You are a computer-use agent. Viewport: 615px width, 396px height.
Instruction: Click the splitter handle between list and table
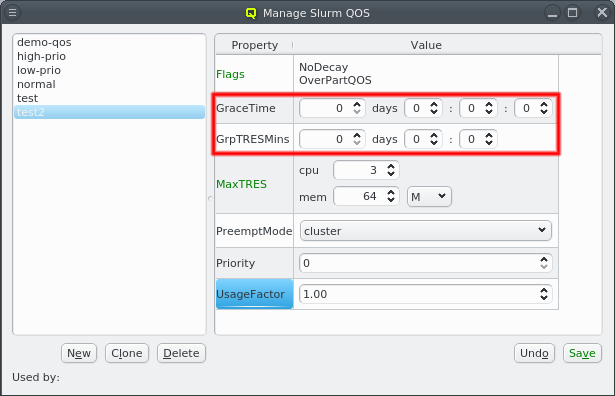click(x=210, y=198)
